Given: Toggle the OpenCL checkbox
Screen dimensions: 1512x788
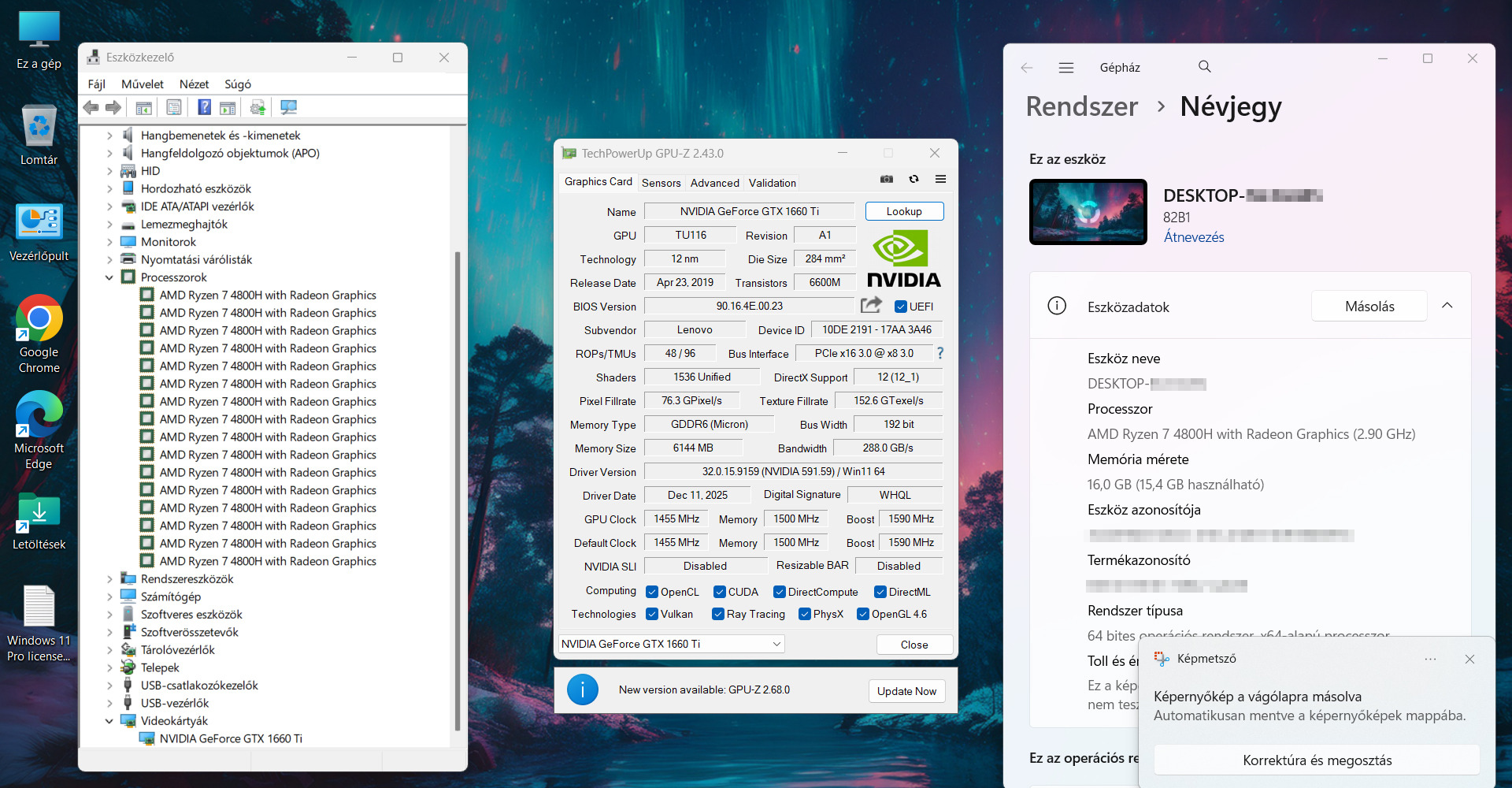Looking at the screenshot, I should click(652, 592).
